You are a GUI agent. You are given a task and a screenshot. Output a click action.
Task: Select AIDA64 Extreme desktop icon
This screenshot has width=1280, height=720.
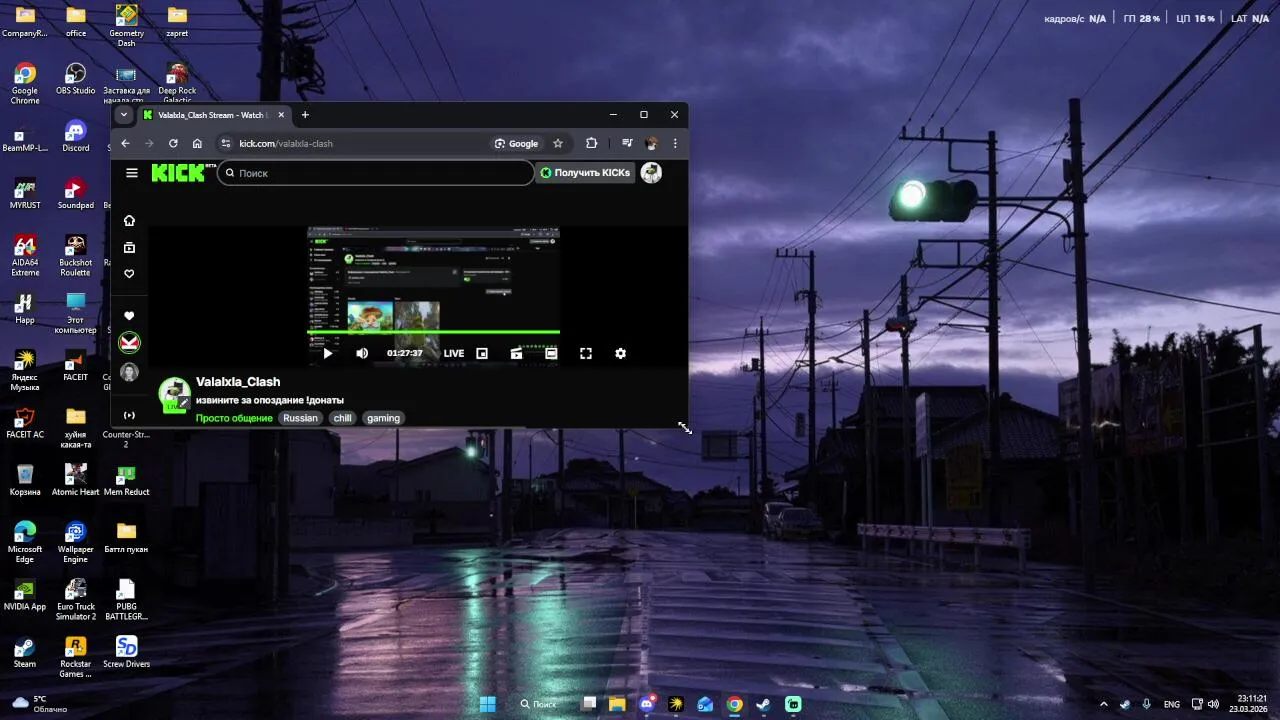click(25, 255)
